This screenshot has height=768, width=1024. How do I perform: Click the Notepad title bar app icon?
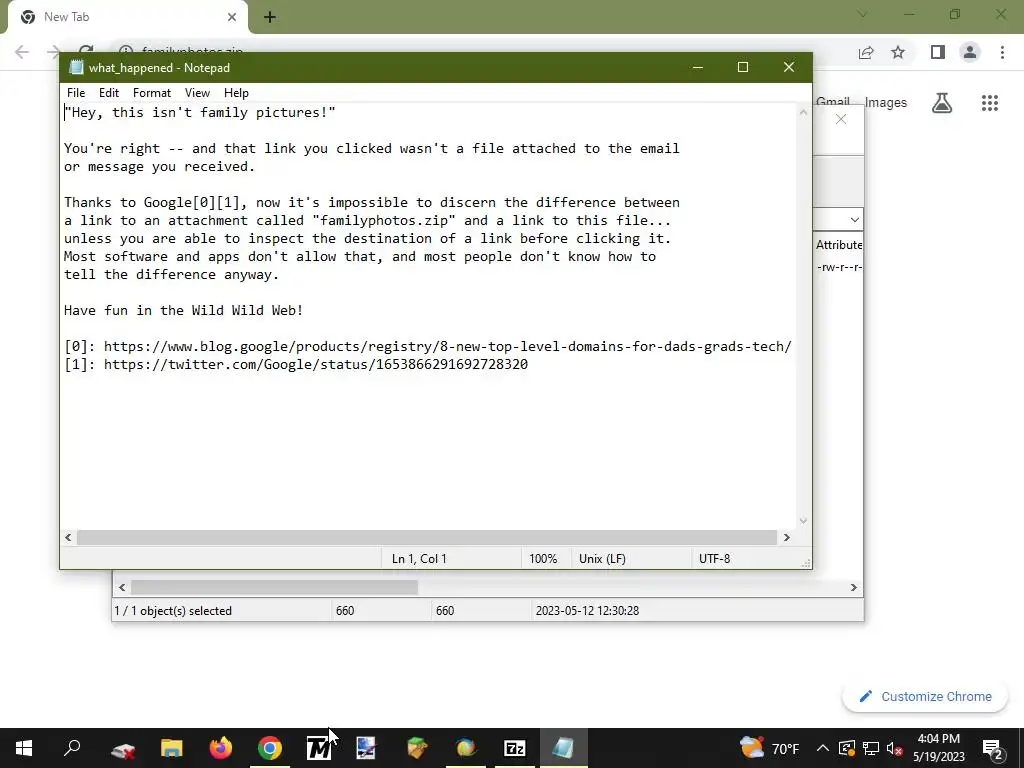pos(76,67)
